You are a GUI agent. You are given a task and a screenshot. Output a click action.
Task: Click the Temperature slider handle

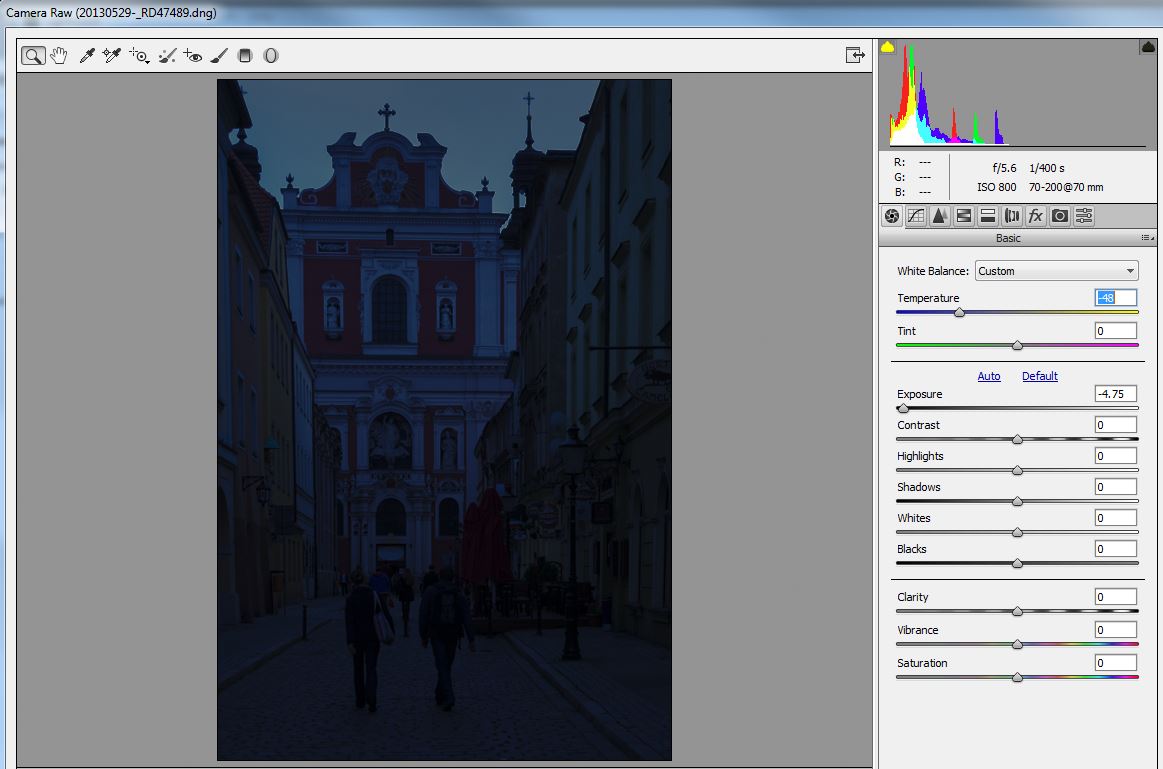click(959, 312)
